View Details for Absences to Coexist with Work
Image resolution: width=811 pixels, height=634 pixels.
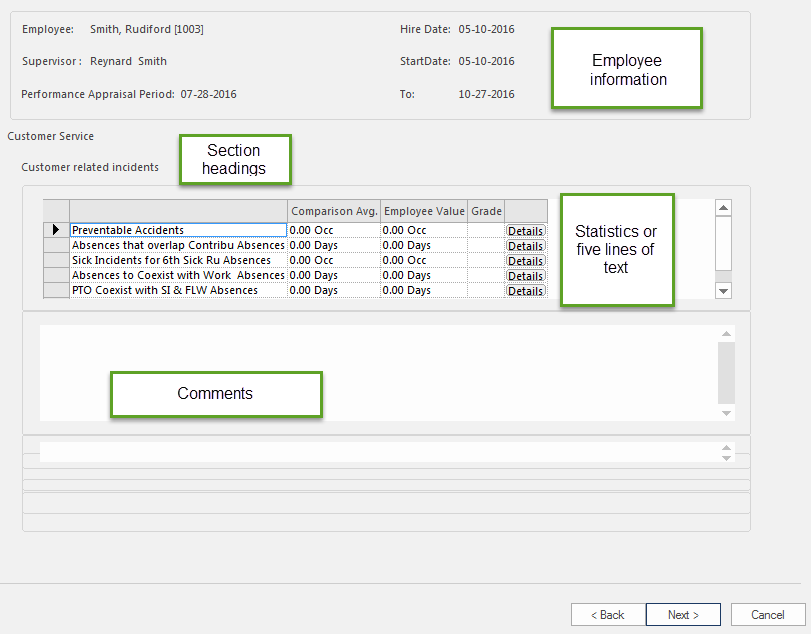(525, 276)
